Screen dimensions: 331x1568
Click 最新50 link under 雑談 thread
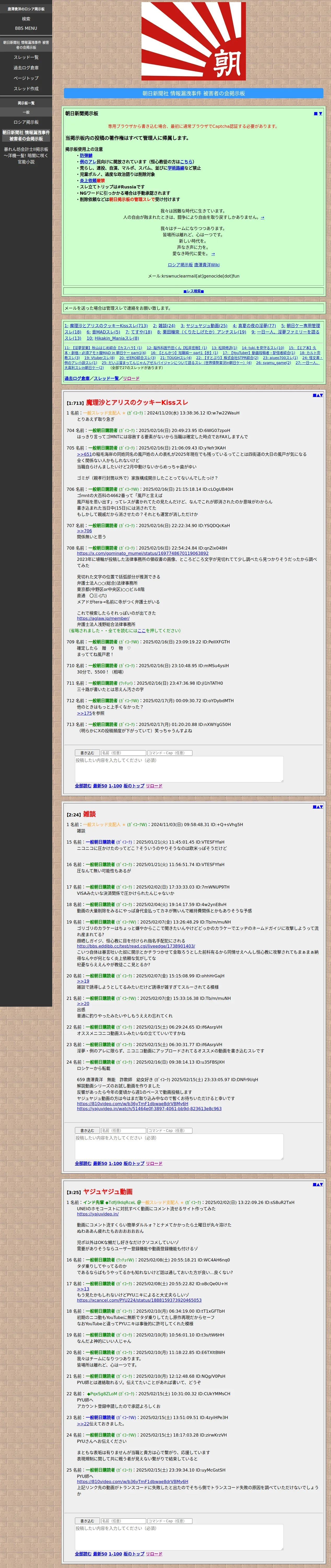coord(100,1163)
